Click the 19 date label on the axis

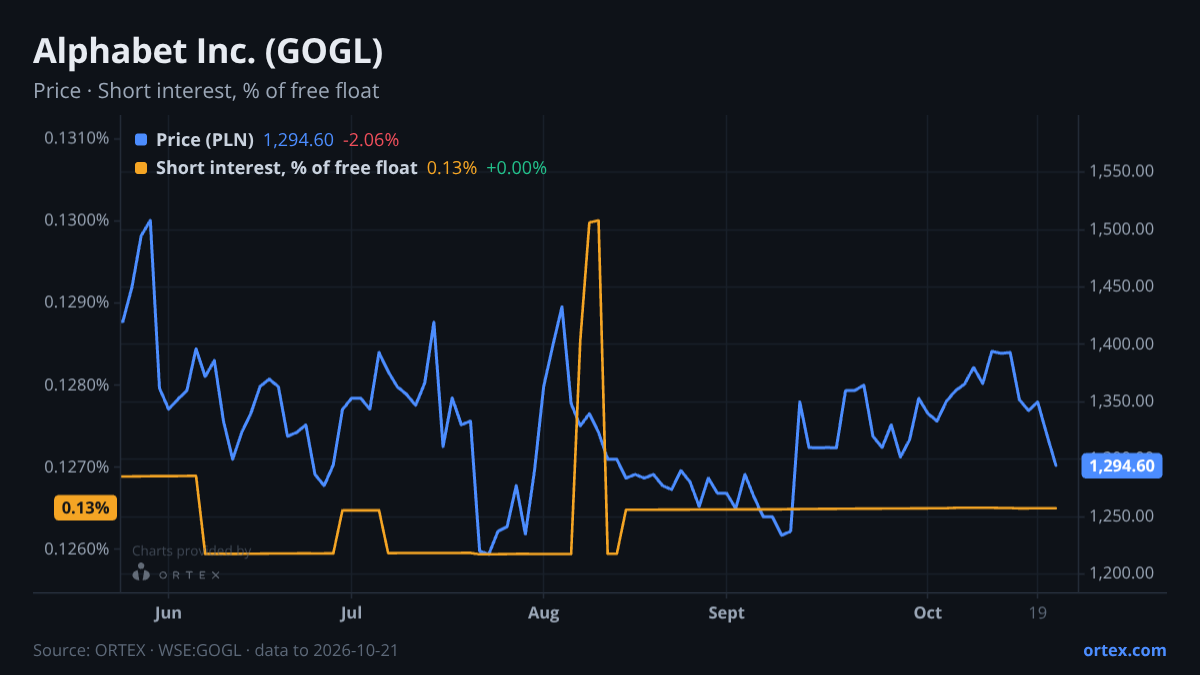[1037, 613]
